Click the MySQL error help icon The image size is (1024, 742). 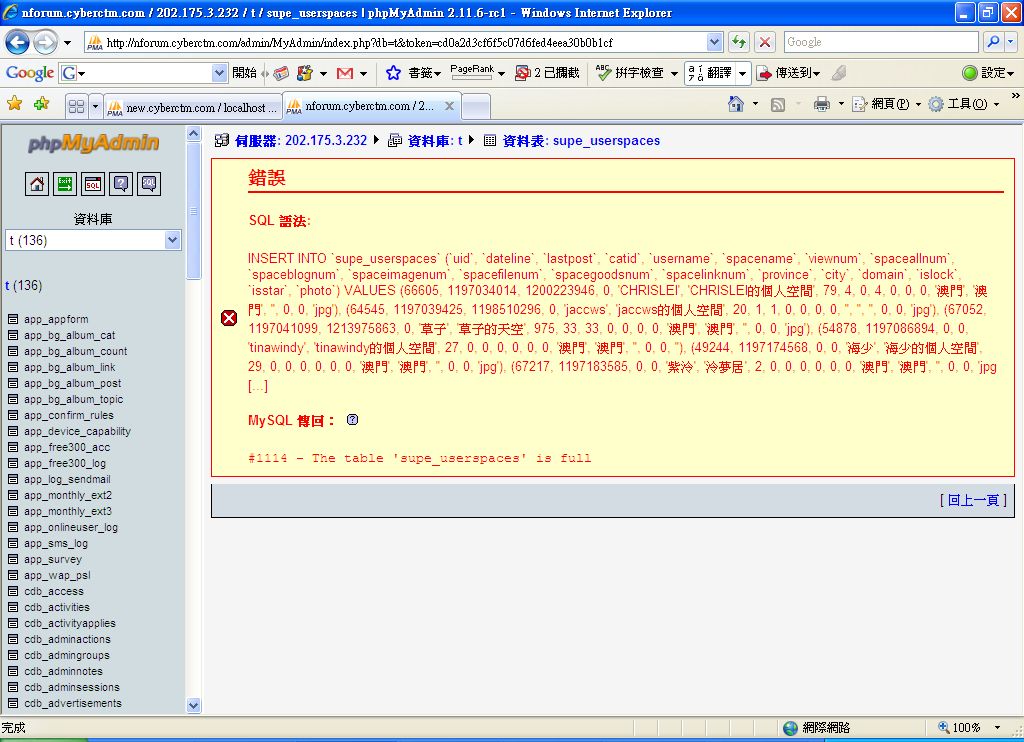352,420
